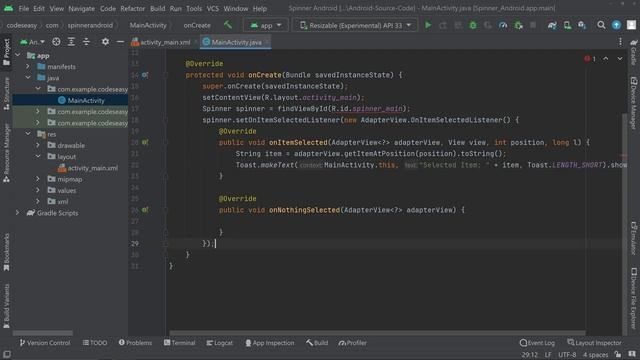640x360 pixels.
Task: Open the VCS menu
Action: coord(212,8)
